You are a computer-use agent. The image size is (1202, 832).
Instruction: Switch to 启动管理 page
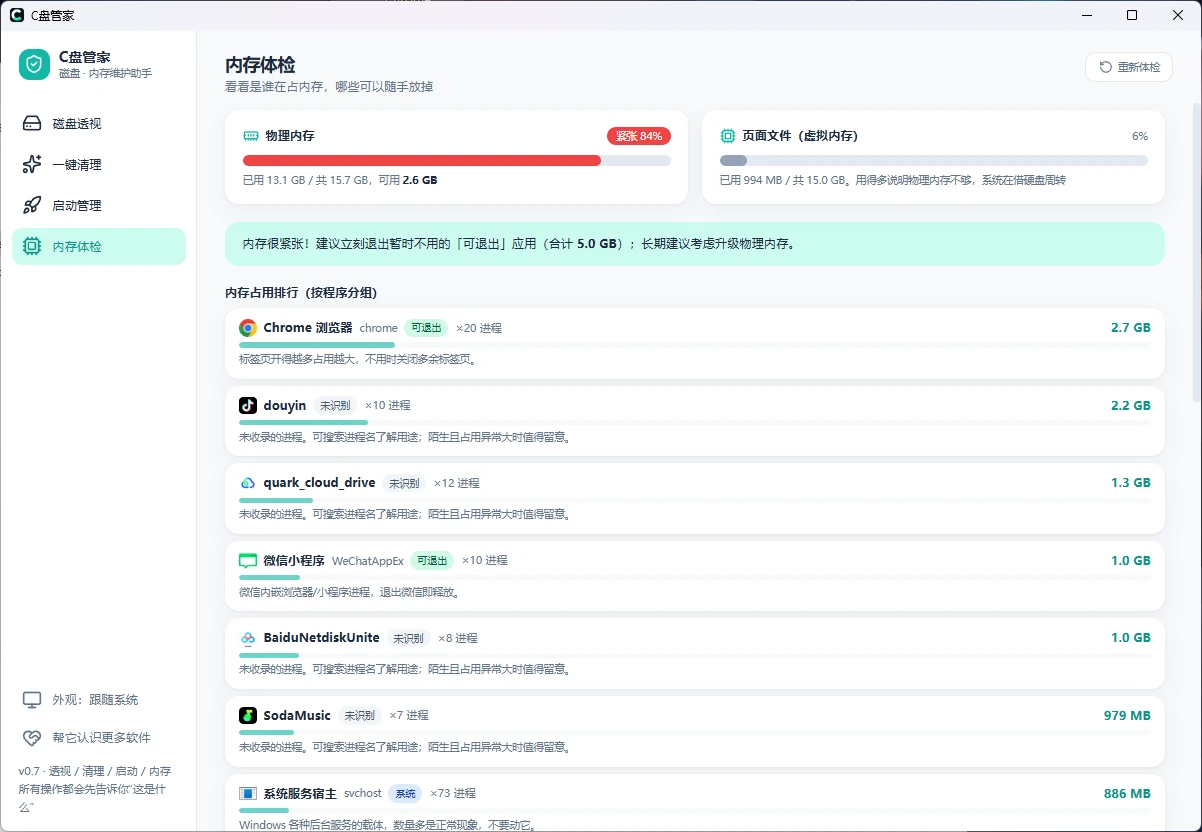click(x=99, y=206)
